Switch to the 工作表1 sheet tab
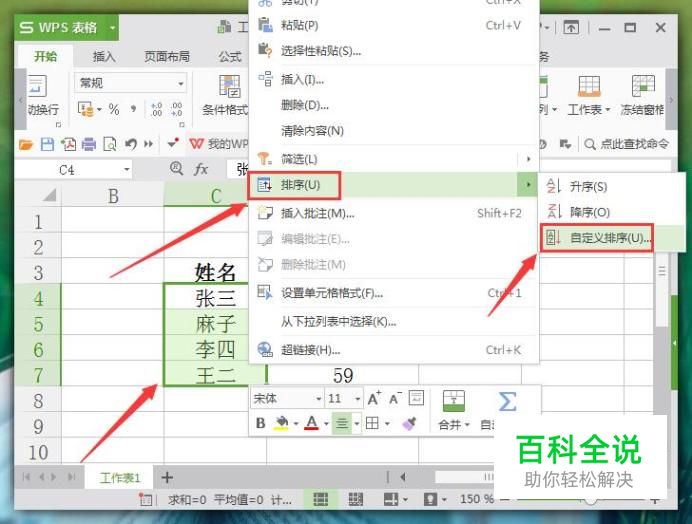 (120, 478)
